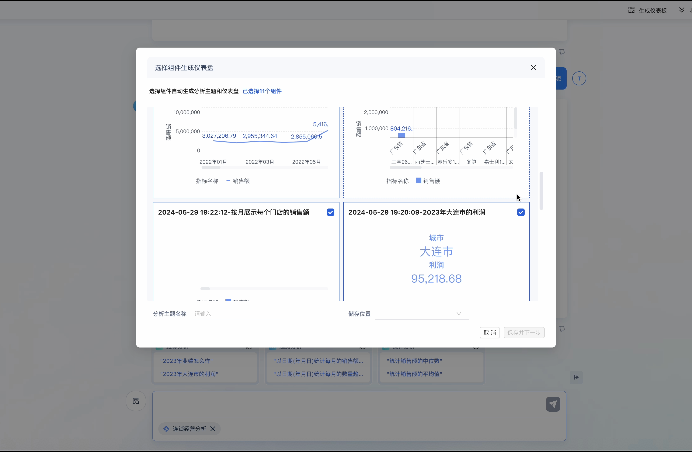Open the online data dashboard icon at top
Image resolution: width=692 pixels, height=452 pixels.
click(631, 10)
